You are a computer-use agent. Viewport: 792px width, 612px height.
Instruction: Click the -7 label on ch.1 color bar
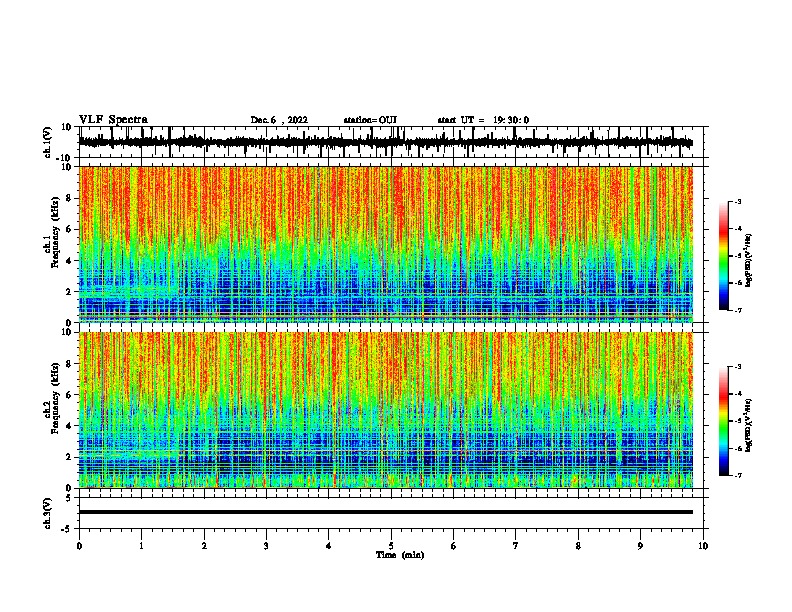(x=738, y=310)
